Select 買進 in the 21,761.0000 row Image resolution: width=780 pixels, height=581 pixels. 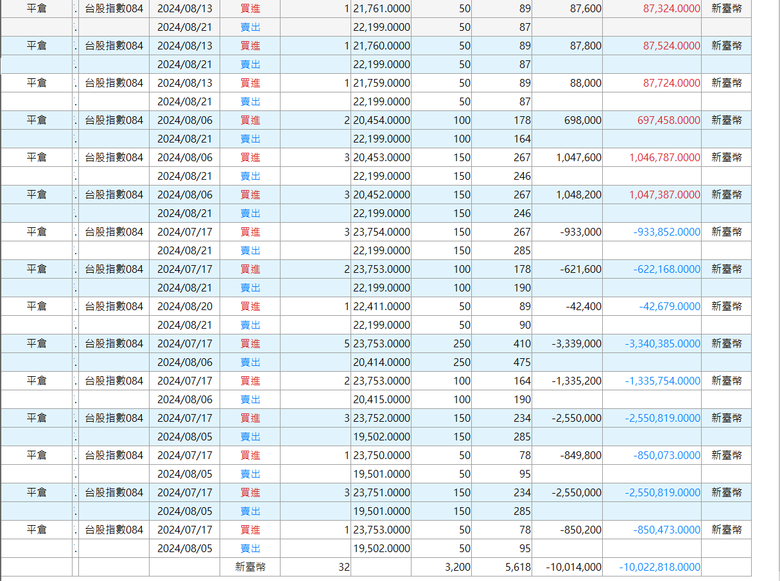[250, 8]
